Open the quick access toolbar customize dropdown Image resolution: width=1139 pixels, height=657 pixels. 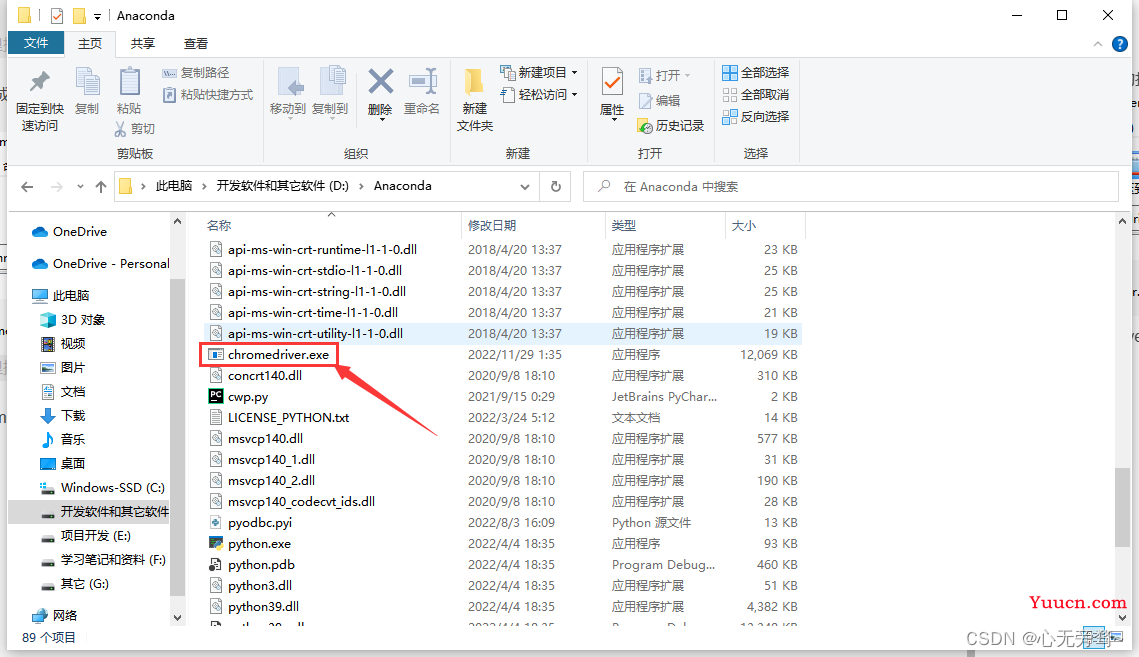(97, 16)
